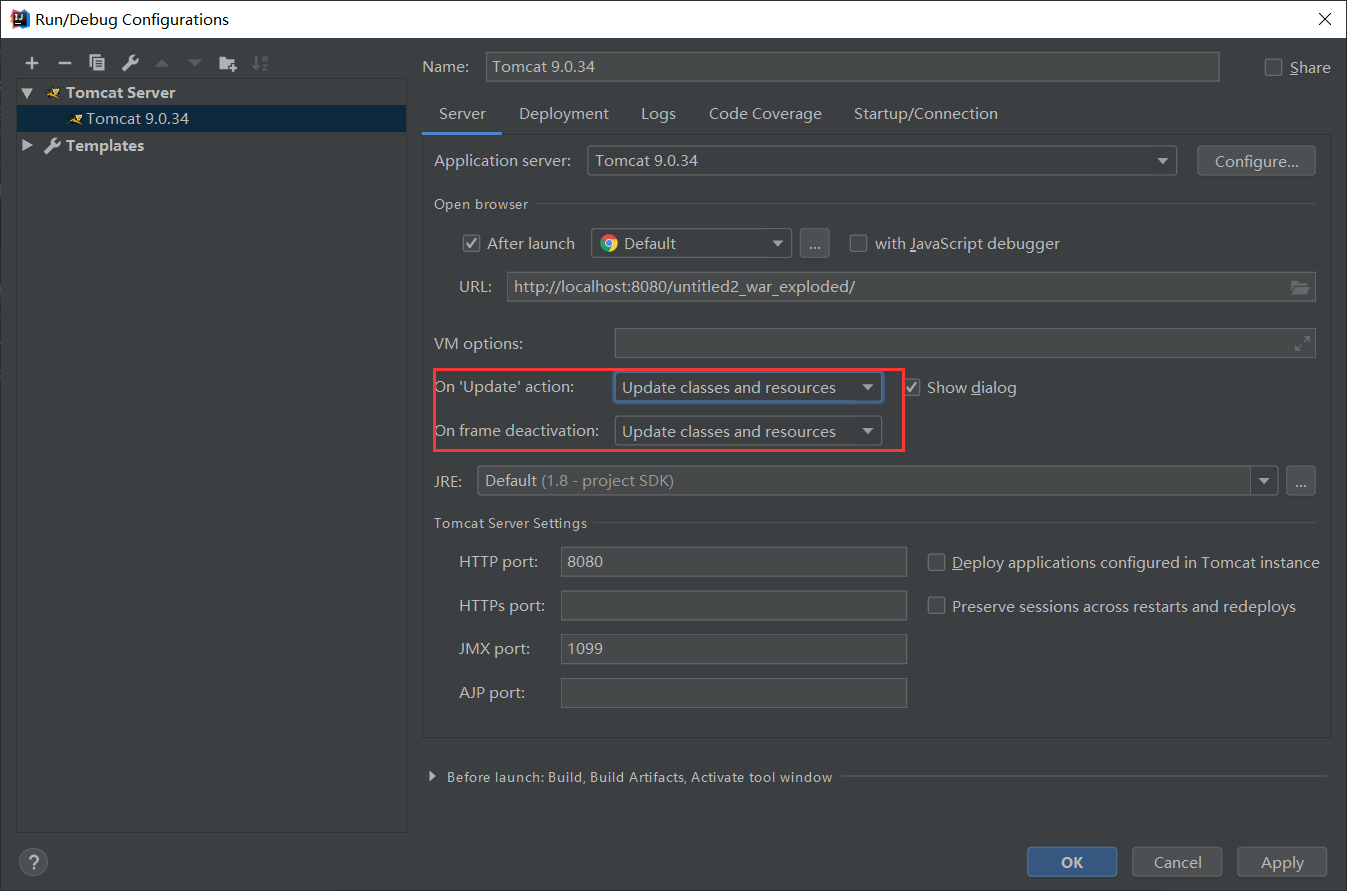Toggle the Show dialog checkbox
The width and height of the screenshot is (1347, 891).
(x=912, y=387)
